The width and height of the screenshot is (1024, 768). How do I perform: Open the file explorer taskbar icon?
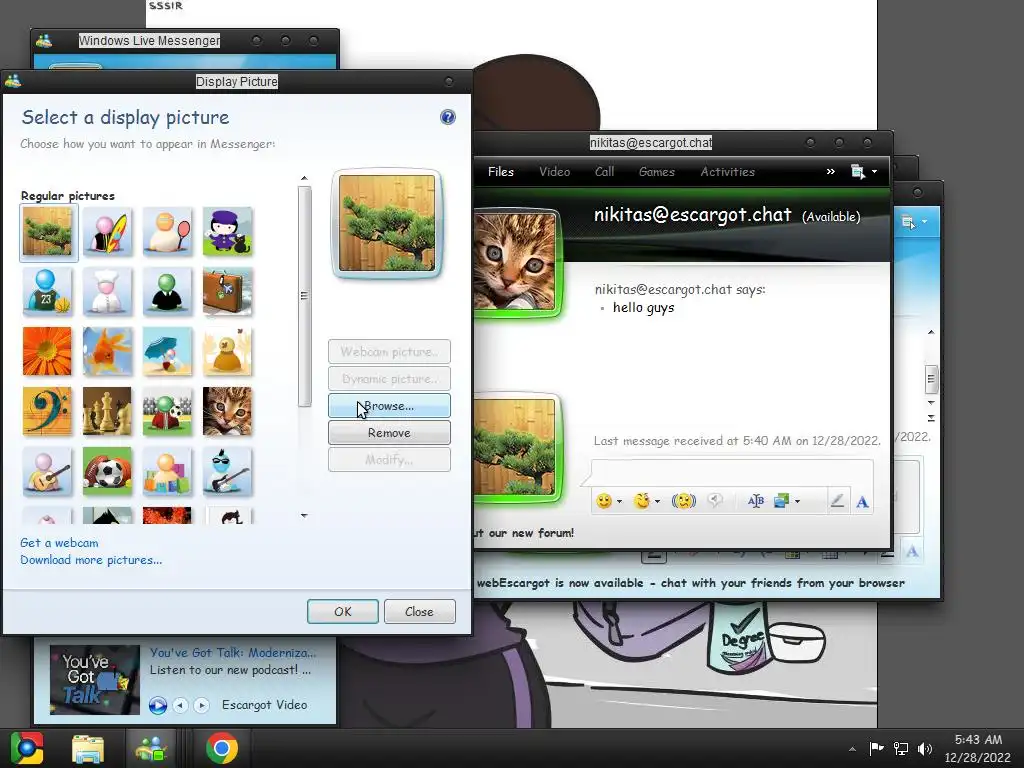click(x=88, y=748)
